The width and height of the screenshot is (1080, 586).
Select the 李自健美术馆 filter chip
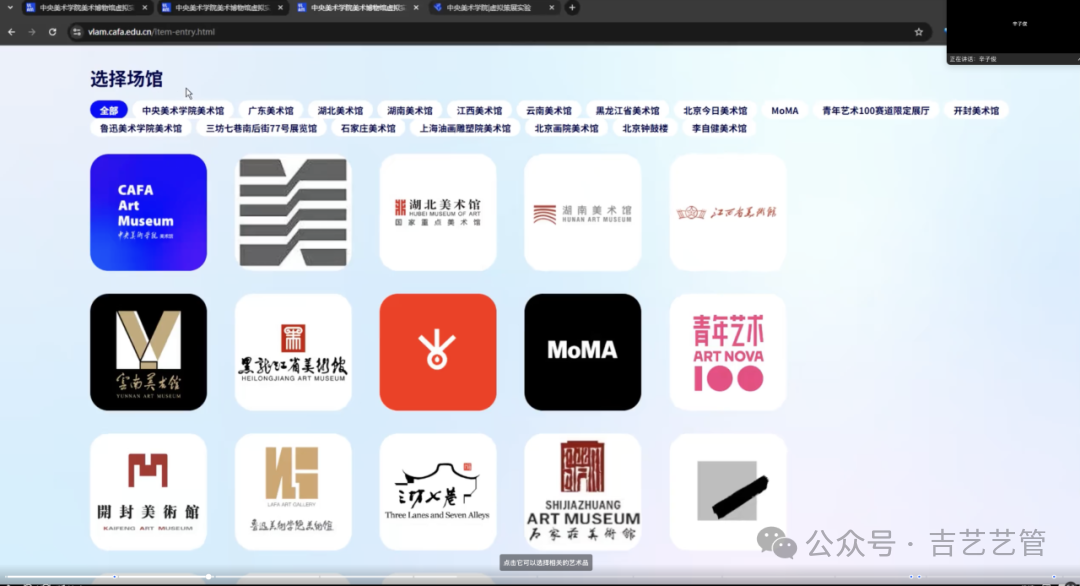pyautogui.click(x=719, y=128)
